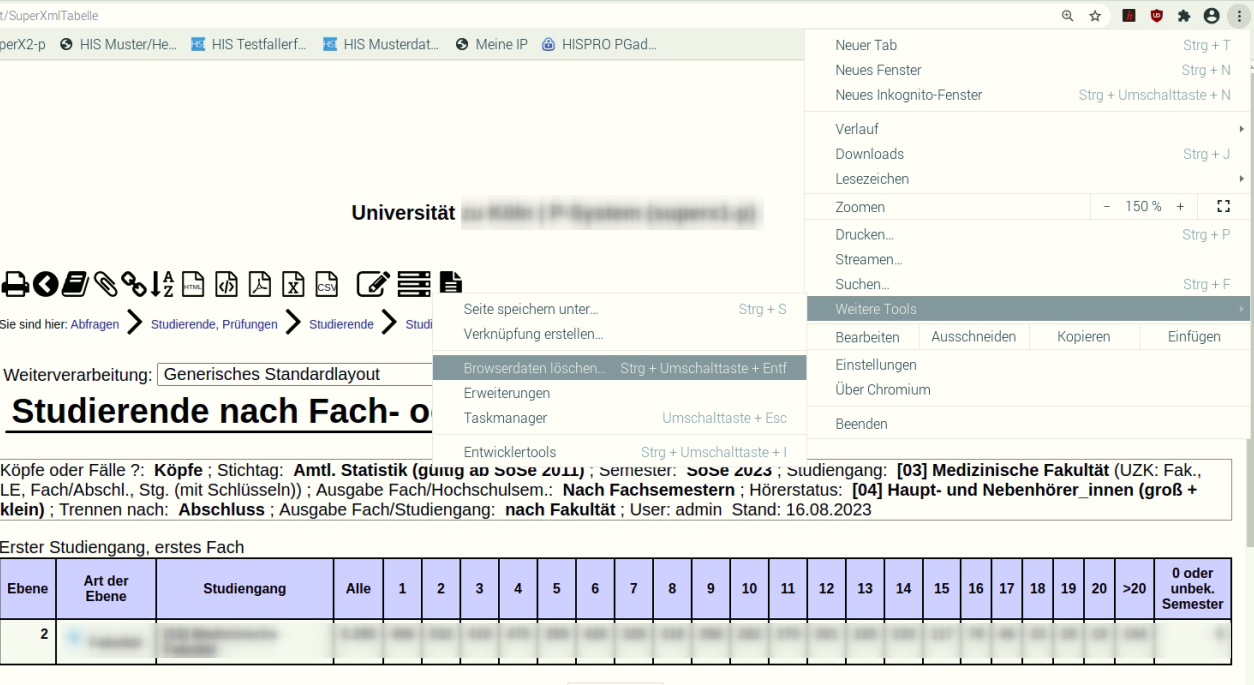Export as XML code file icon

coord(227,285)
